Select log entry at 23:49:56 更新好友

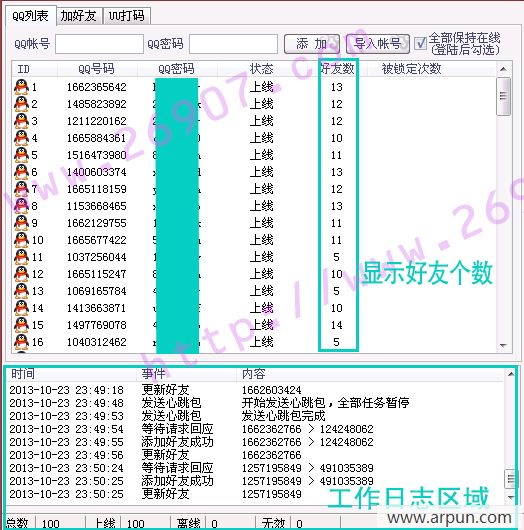point(255,455)
